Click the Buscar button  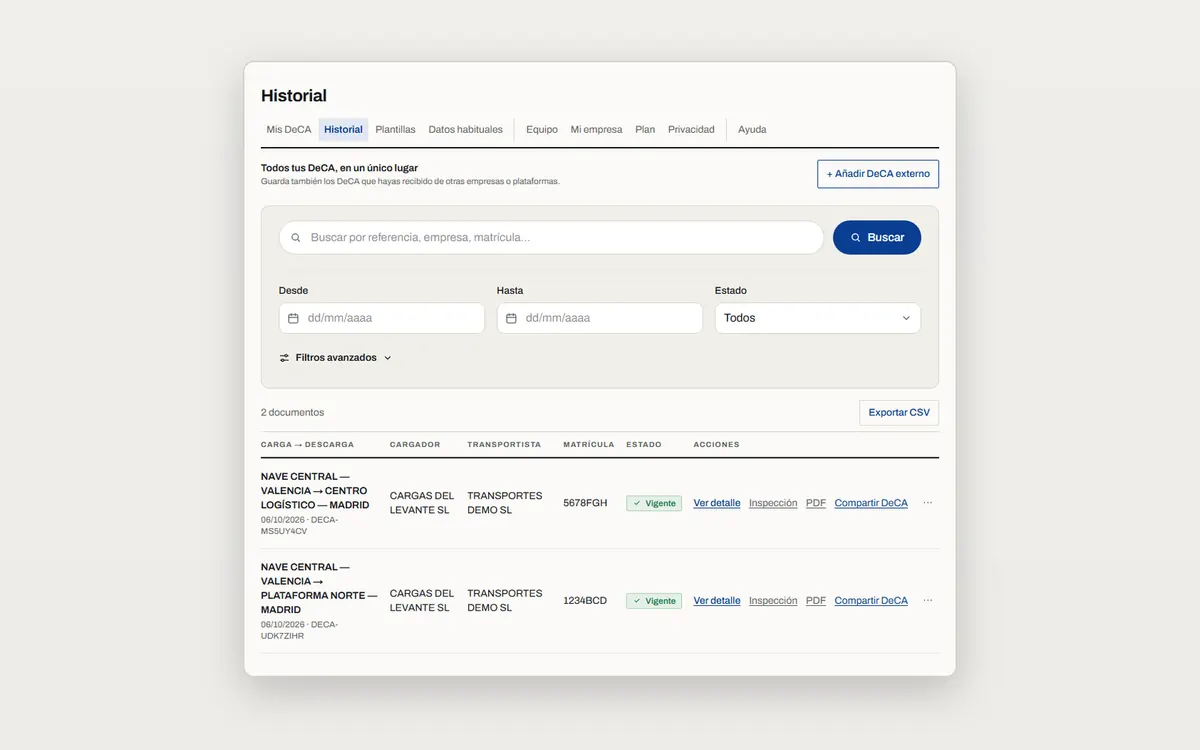pos(877,238)
